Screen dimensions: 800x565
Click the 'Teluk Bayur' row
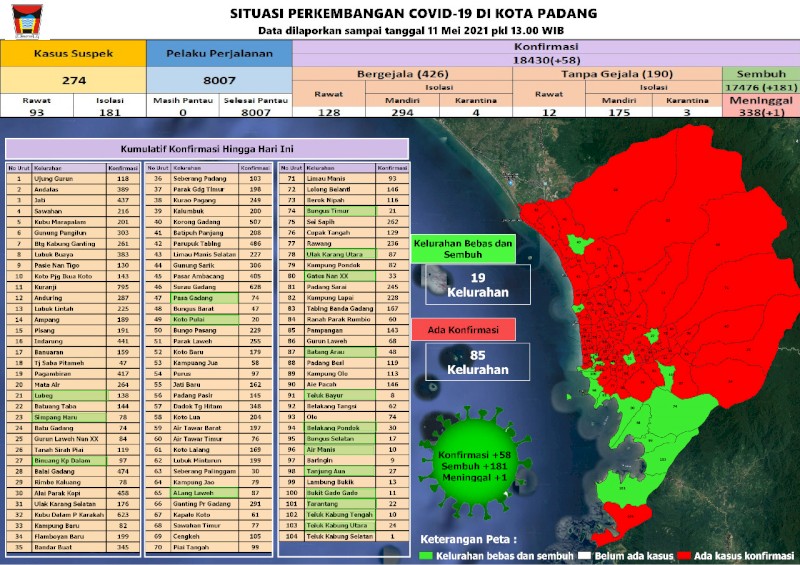pos(344,395)
